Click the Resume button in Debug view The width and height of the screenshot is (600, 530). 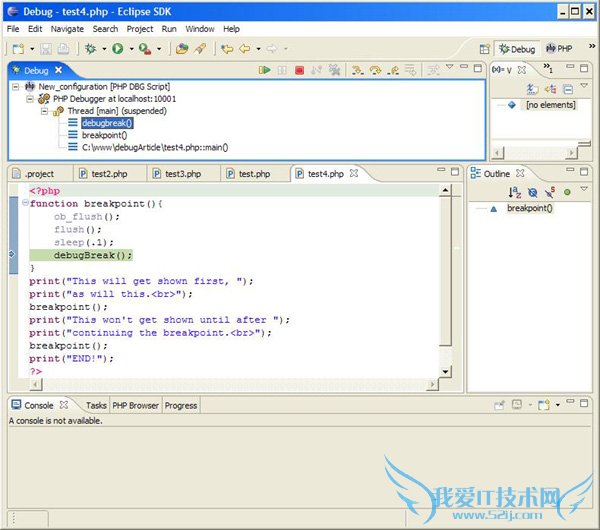(264, 70)
